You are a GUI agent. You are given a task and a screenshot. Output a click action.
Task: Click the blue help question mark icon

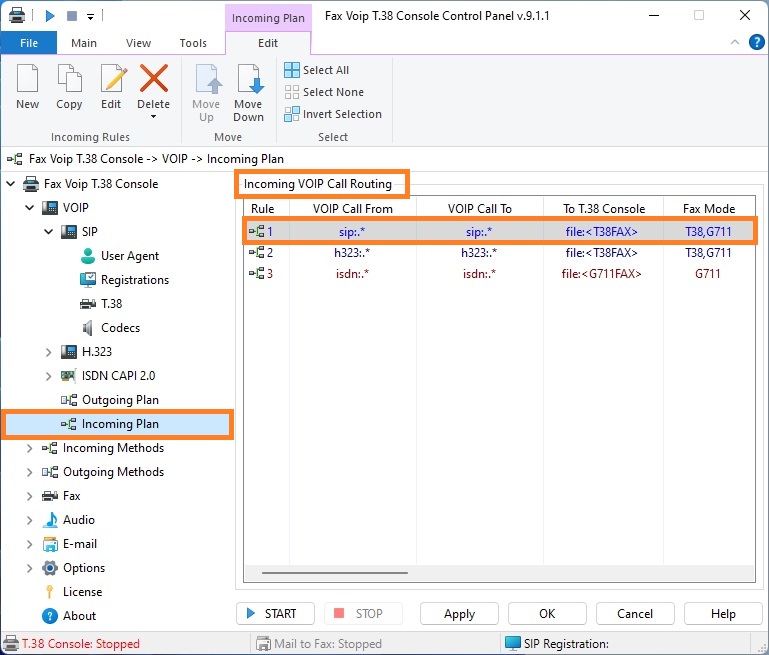(x=756, y=42)
